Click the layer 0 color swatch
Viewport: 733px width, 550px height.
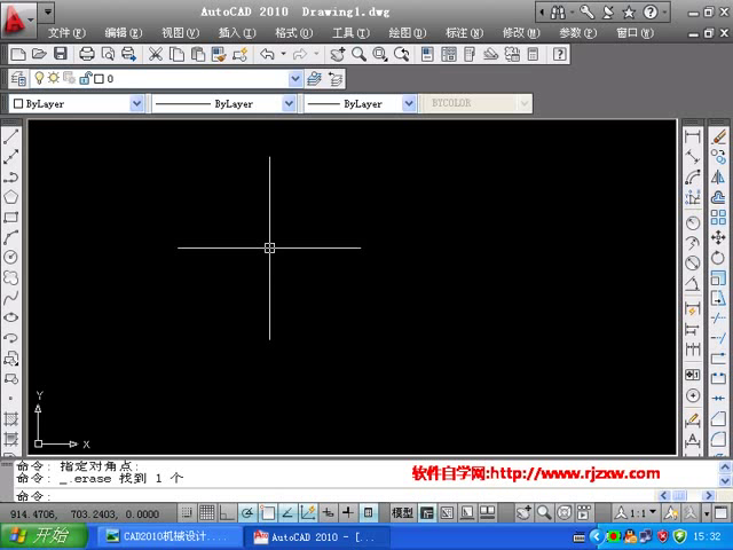pyautogui.click(x=99, y=79)
